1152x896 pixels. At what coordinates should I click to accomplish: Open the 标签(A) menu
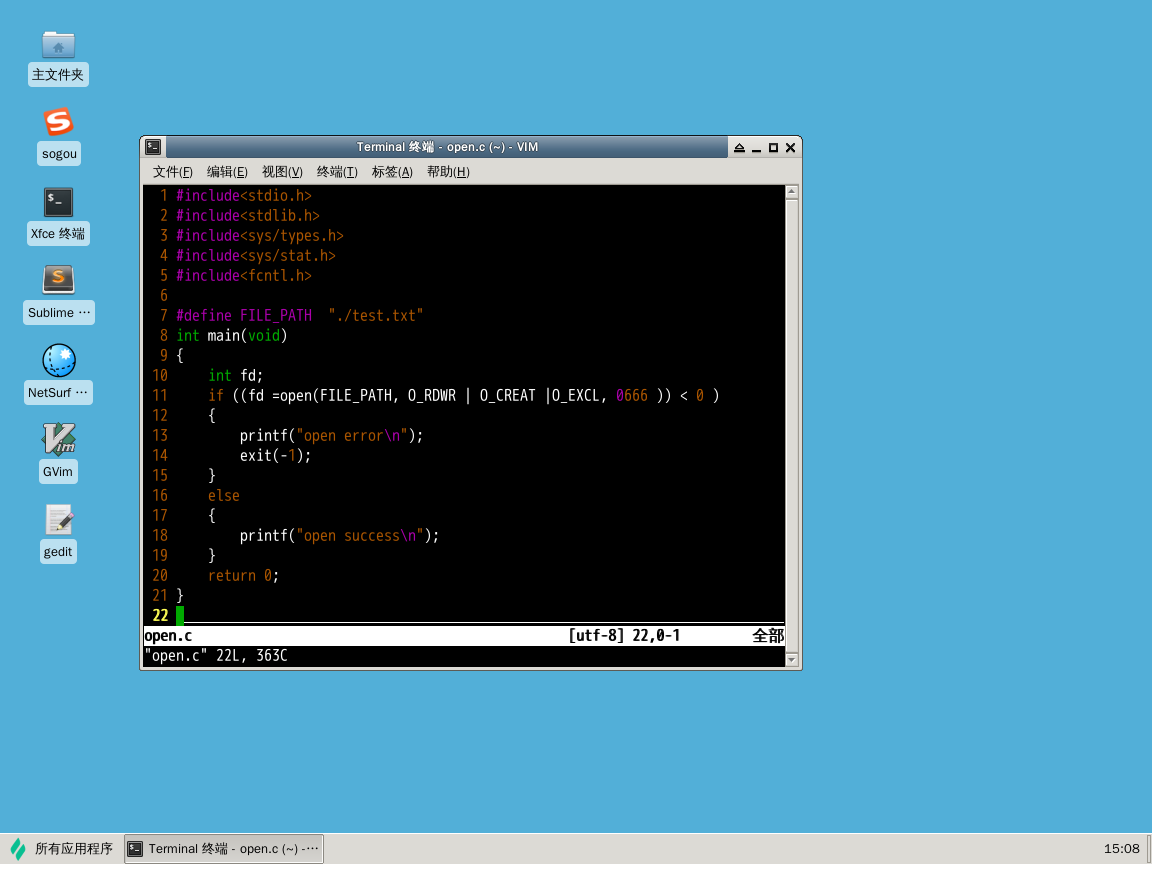tap(392, 172)
